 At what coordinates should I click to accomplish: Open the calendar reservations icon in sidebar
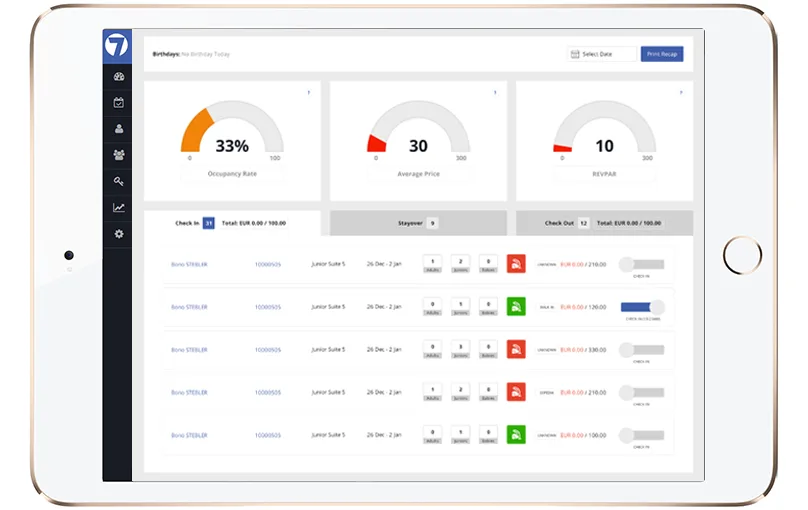119,103
